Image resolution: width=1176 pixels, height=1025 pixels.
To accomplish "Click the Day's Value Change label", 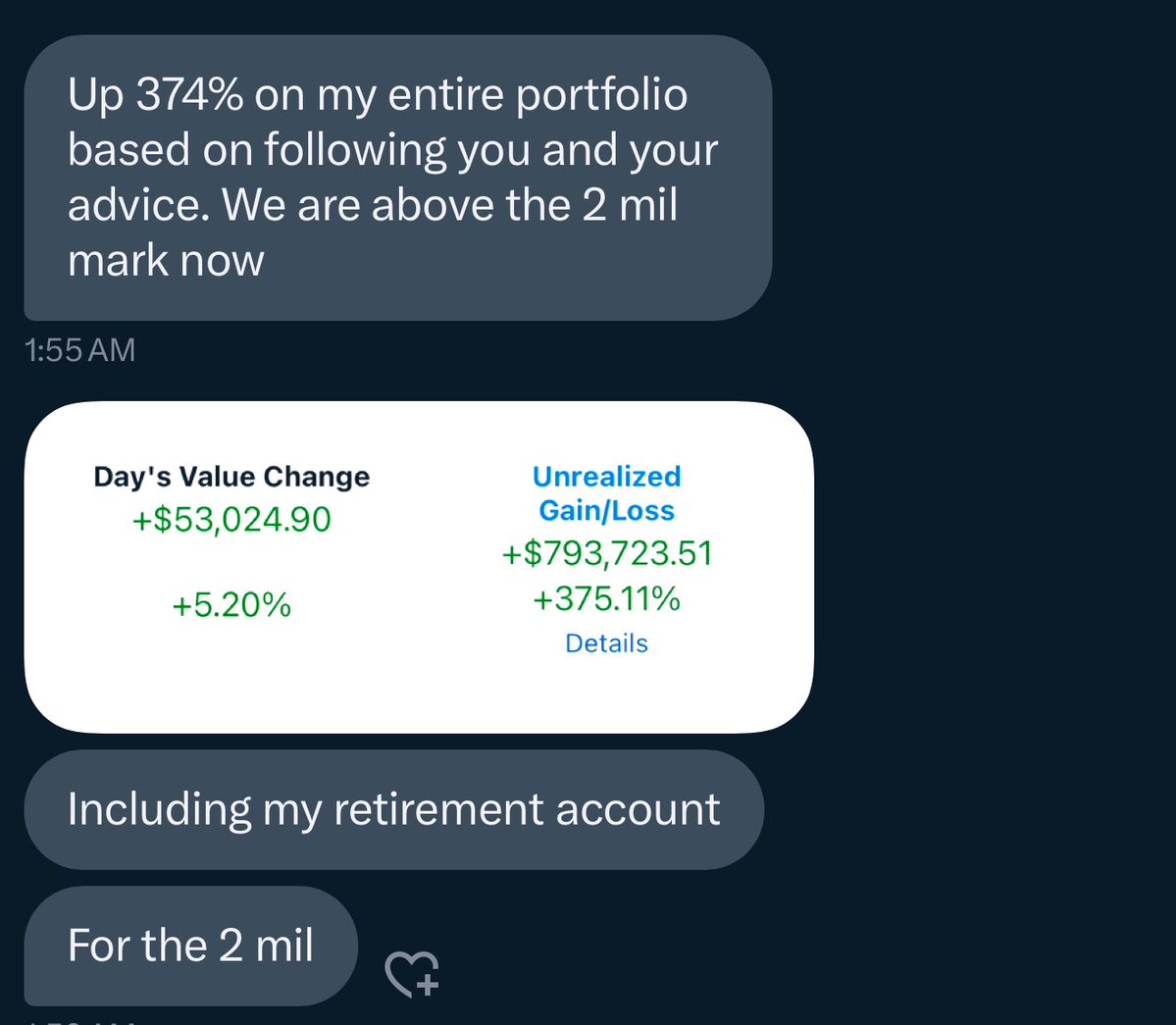I will coord(231,477).
